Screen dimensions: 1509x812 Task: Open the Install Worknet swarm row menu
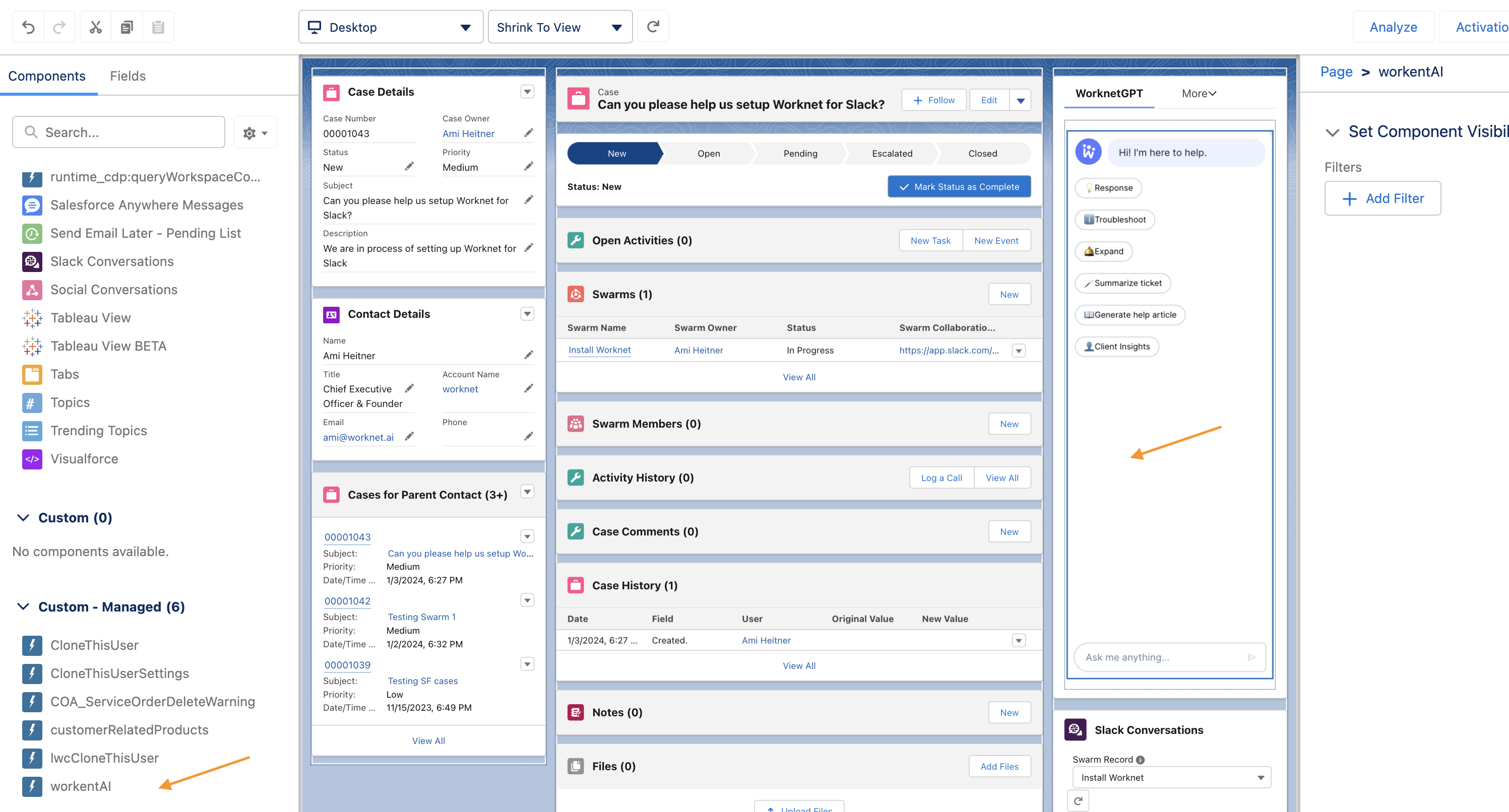[x=1019, y=351]
